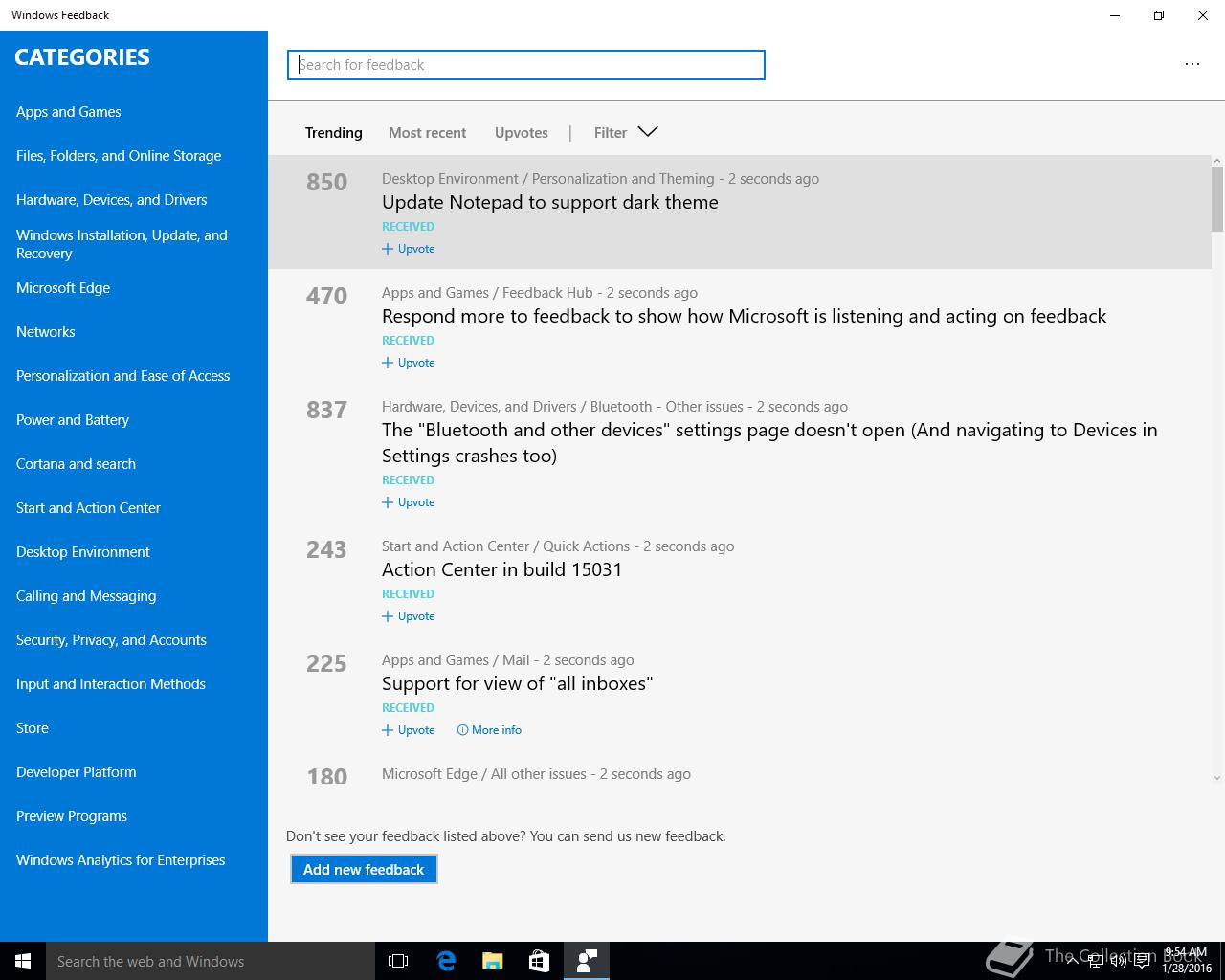Open the Windows Start menu

pos(23,961)
